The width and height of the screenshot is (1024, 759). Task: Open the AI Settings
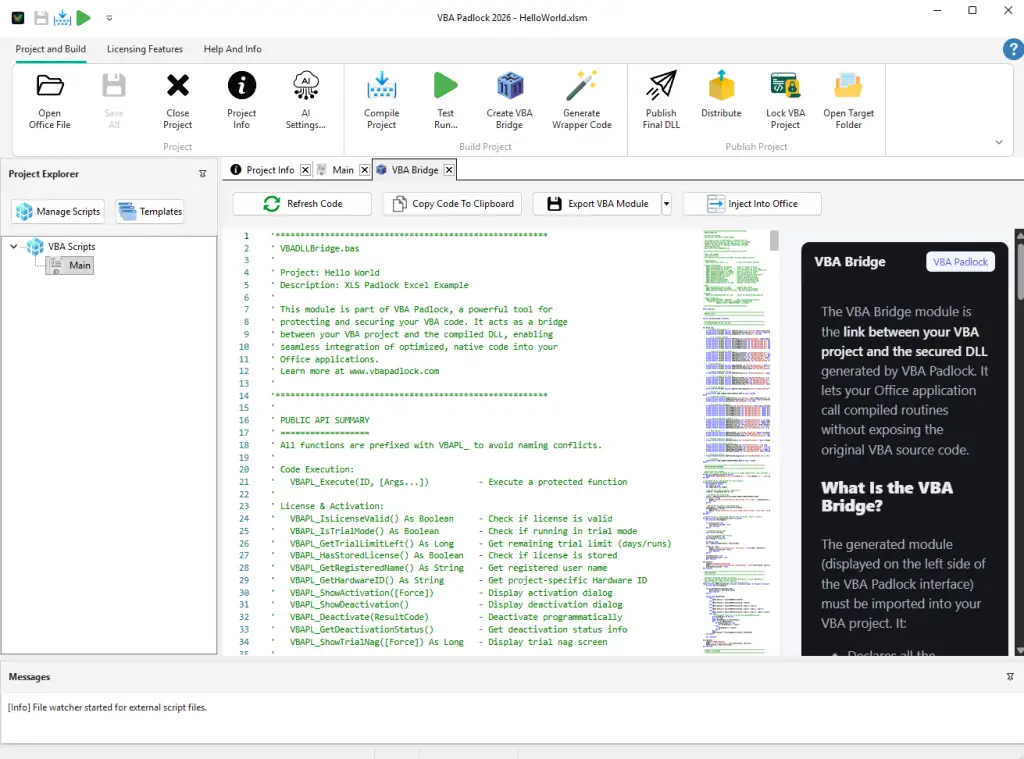pos(304,98)
